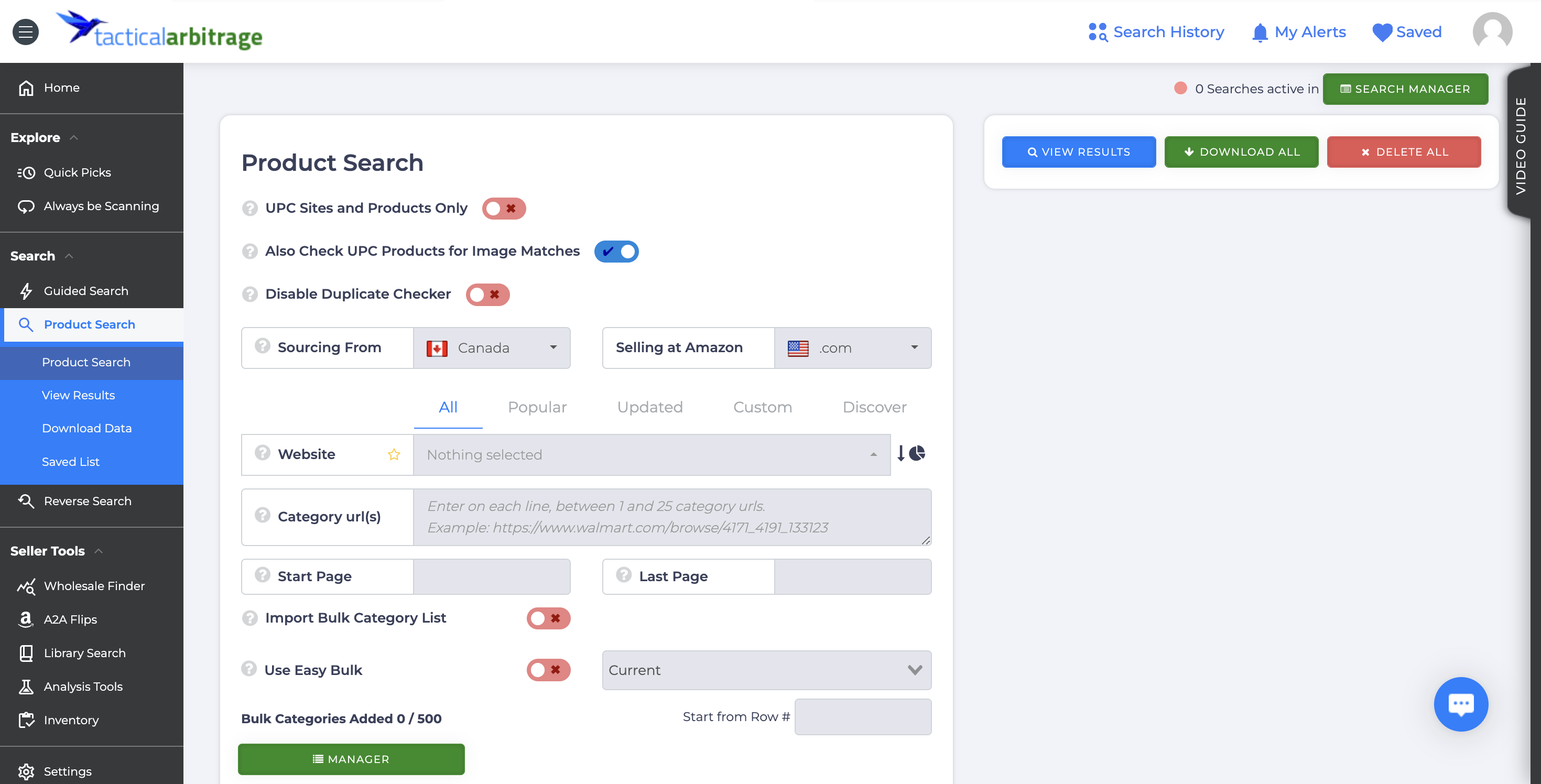Click the Tactical Arbitrage logo
The image size is (1541, 784).
[x=159, y=30]
